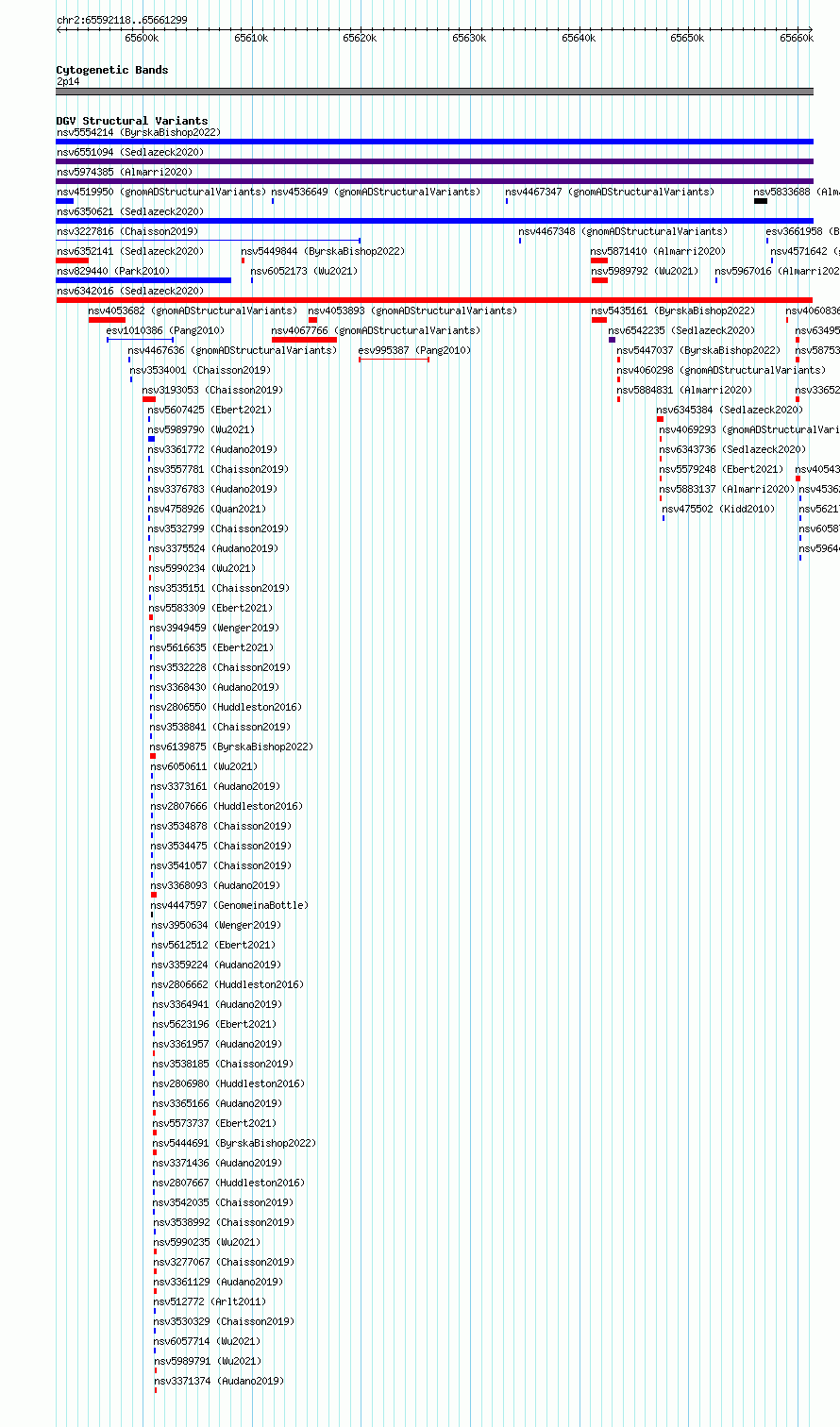Click nsv3949459 (Wenger2019) label

click(214, 629)
